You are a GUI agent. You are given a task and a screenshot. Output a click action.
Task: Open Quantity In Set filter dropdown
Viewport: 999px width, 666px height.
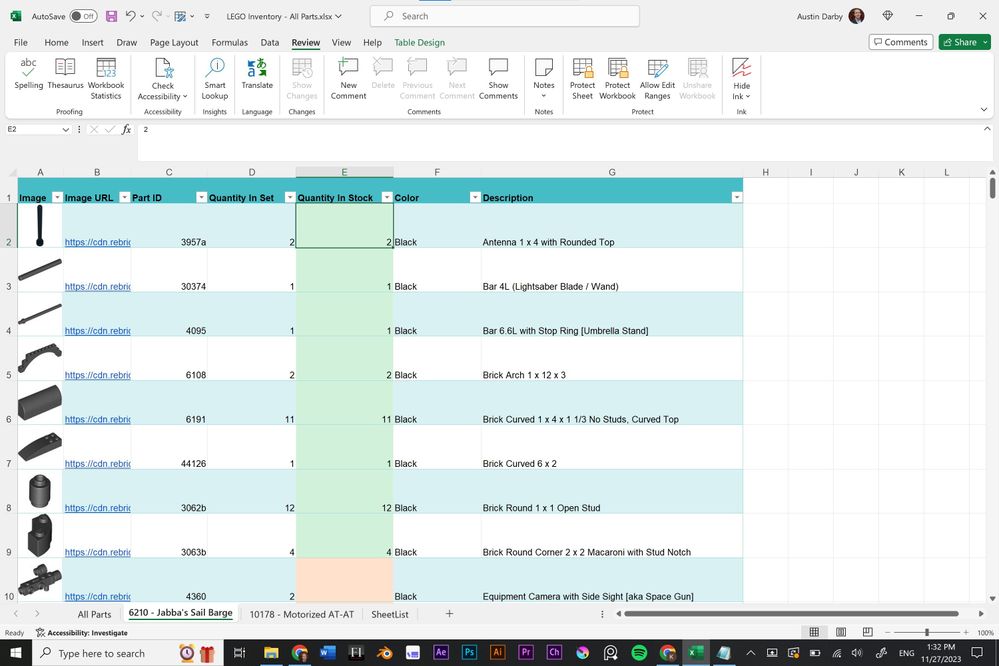[290, 198]
